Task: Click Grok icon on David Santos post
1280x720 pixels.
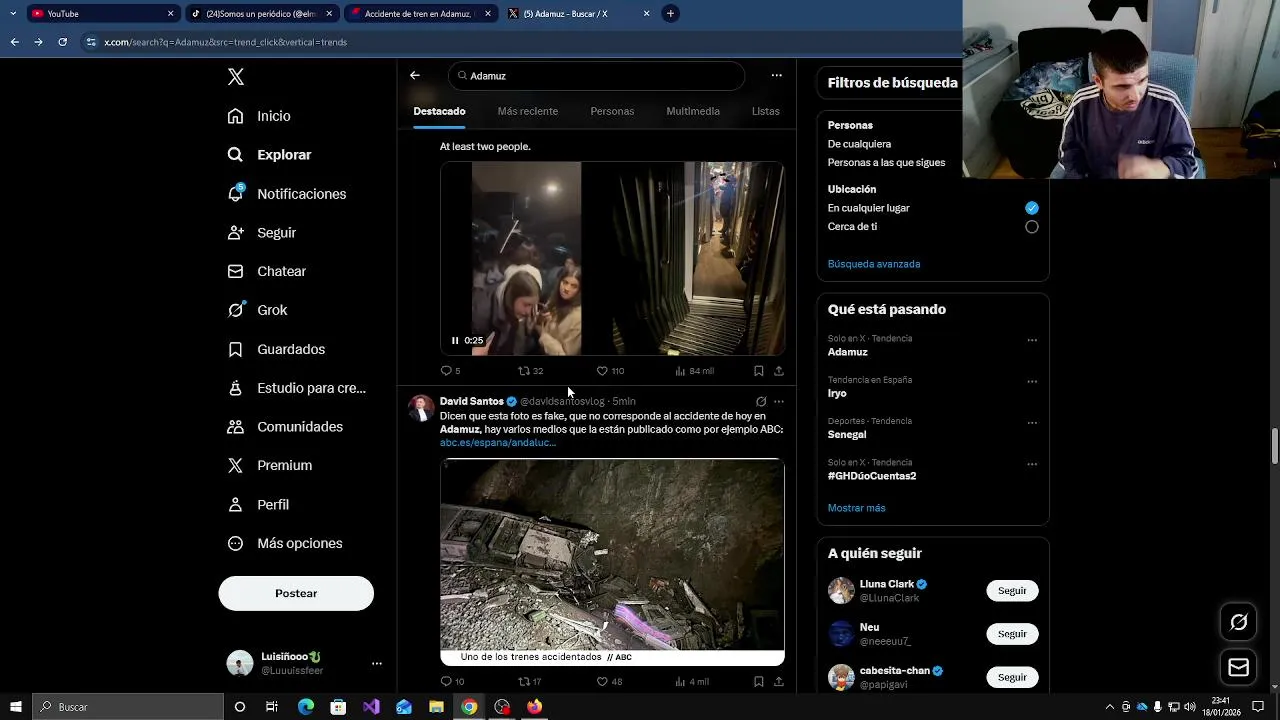Action: [x=761, y=402]
